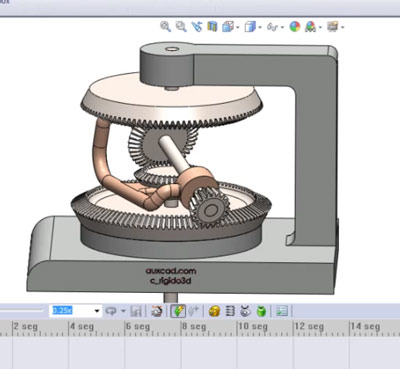Open Motion Study Properties icon

(x=282, y=311)
